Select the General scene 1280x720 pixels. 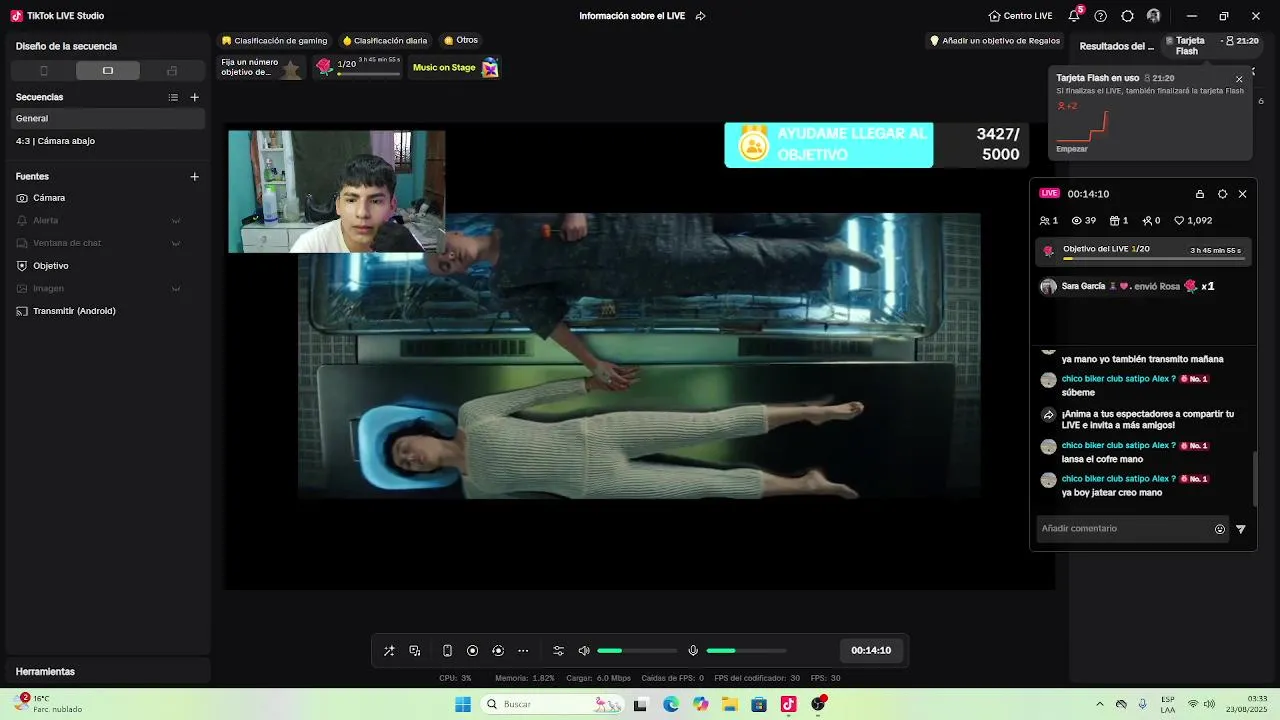pos(108,118)
